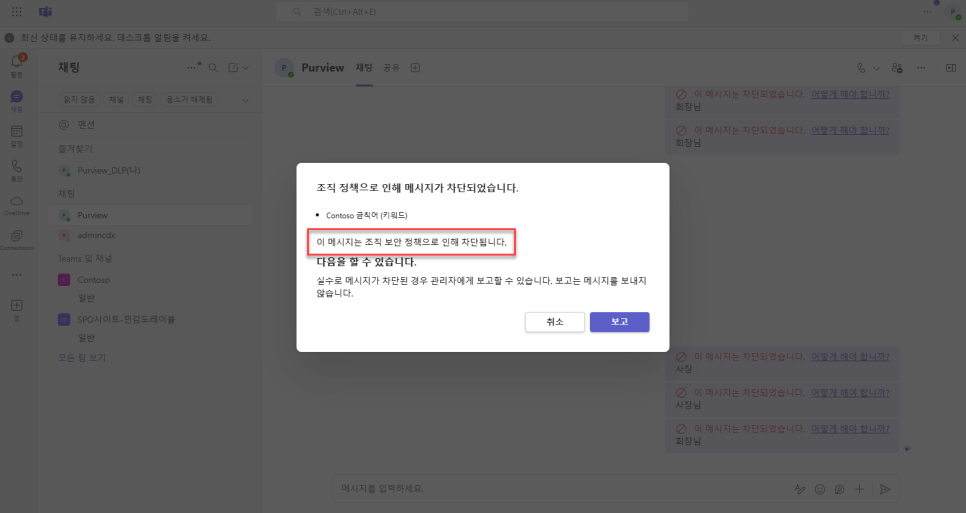Click the Contoso 금칙어 (키워드) policy text
Screen dimensions: 966x513
[367, 215]
